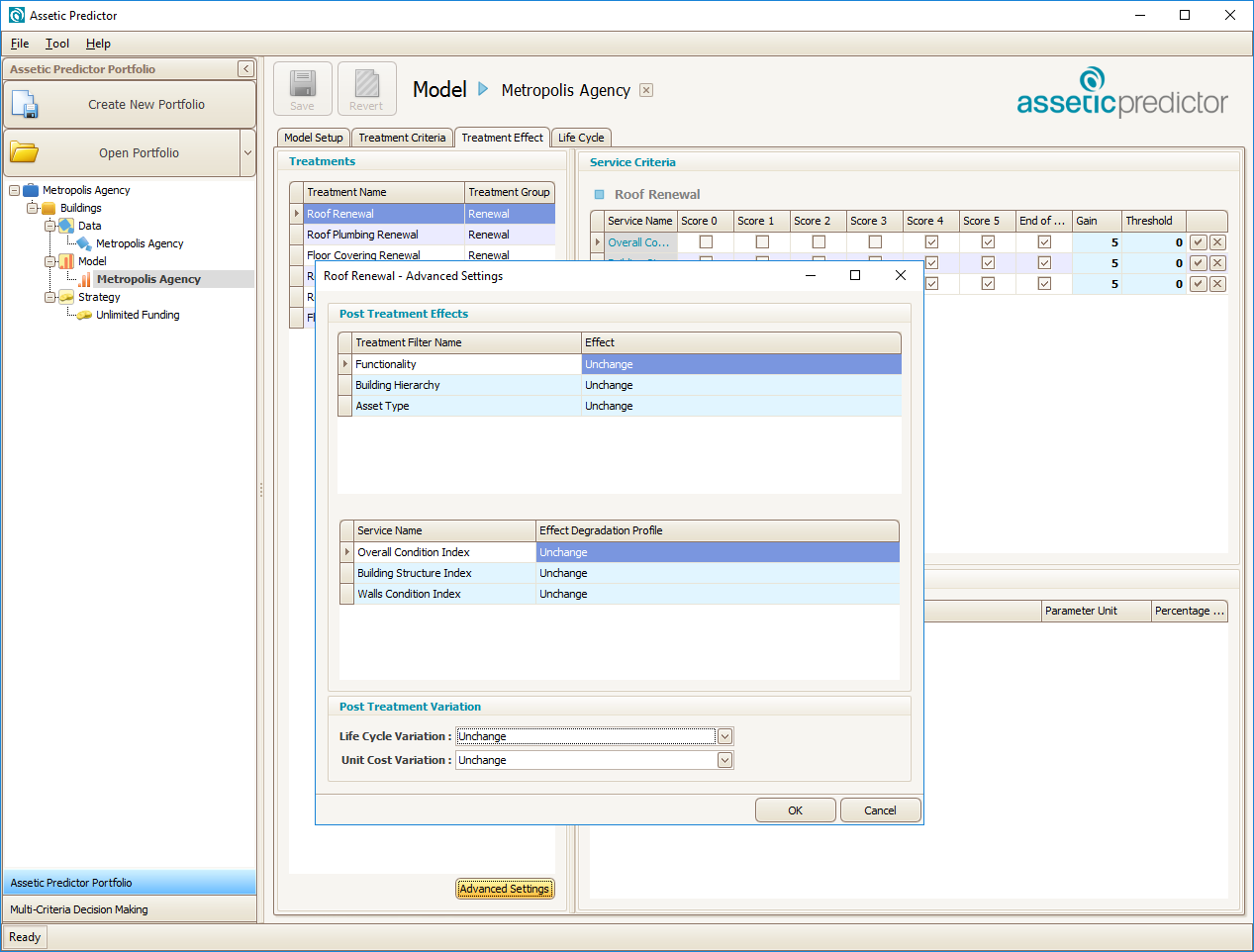Click the Advanced Settings button
Screen dimensions: 1254x952
tap(505, 889)
